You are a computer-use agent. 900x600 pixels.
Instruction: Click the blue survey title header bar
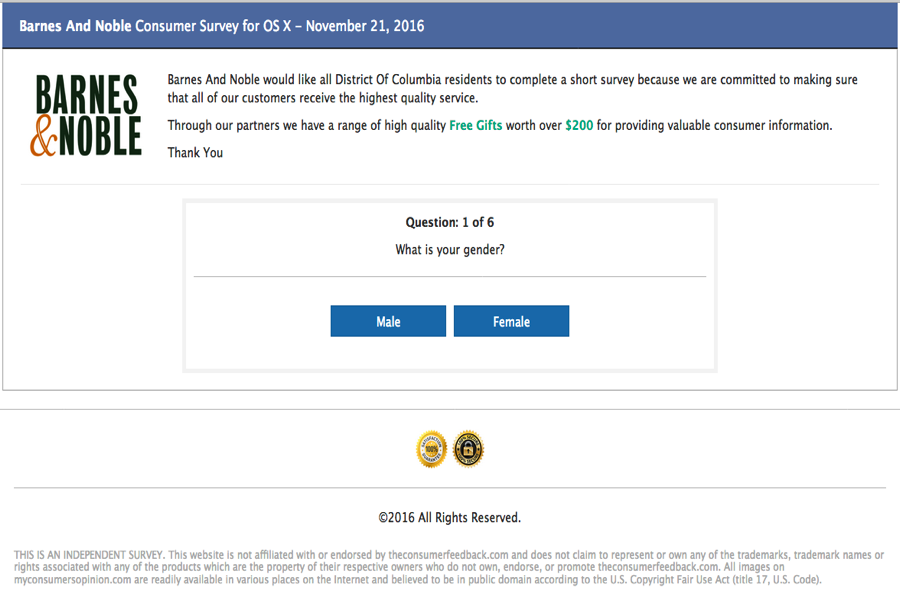click(450, 26)
